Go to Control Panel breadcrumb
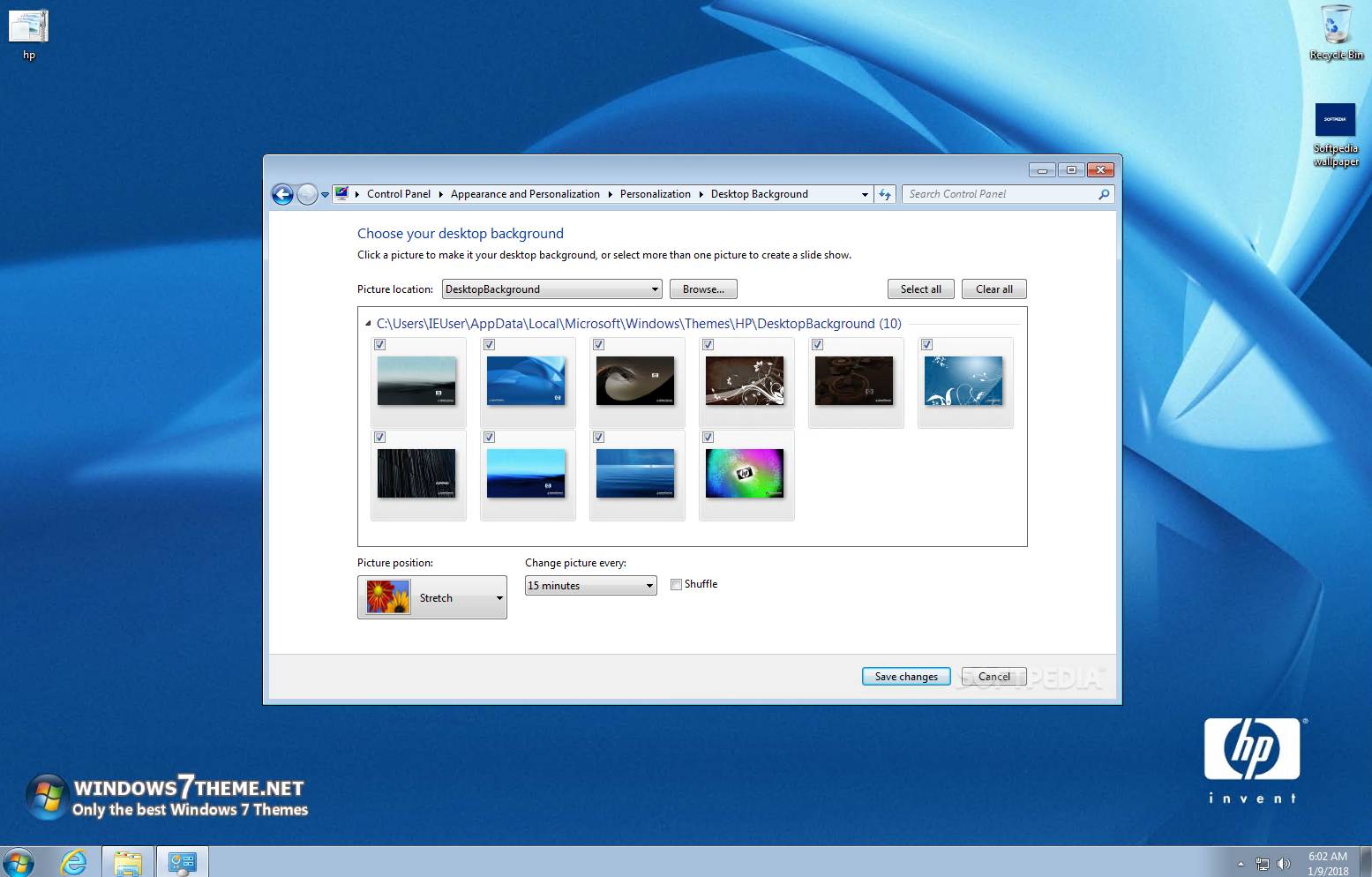The image size is (1372, 877). pos(399,194)
